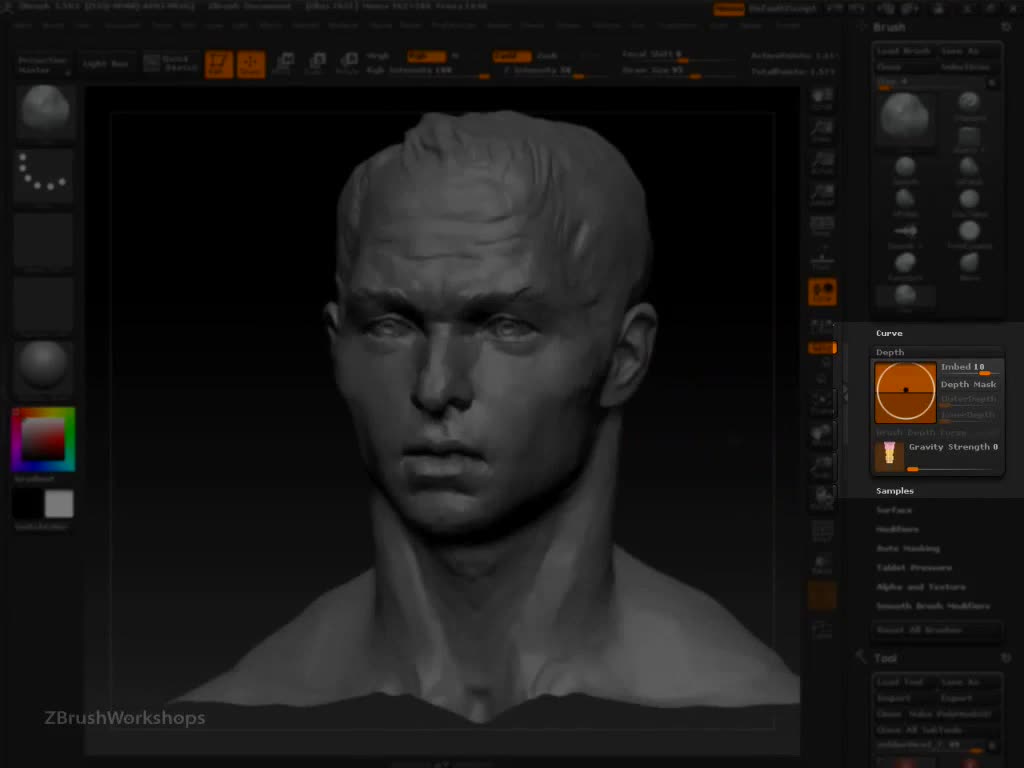
Task: Select the Scale transform icon in the toolbar
Action: click(316, 64)
